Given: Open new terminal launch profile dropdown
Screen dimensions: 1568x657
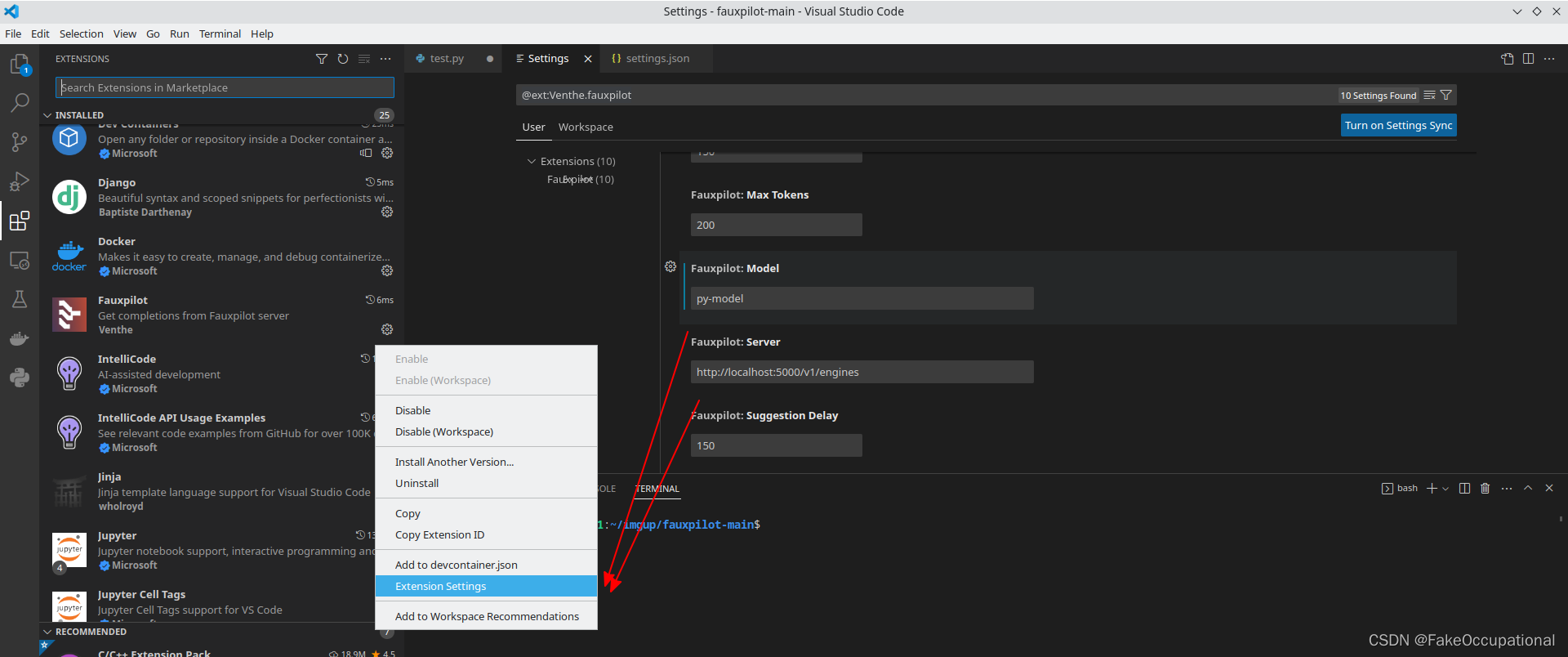Looking at the screenshot, I should point(1445,489).
